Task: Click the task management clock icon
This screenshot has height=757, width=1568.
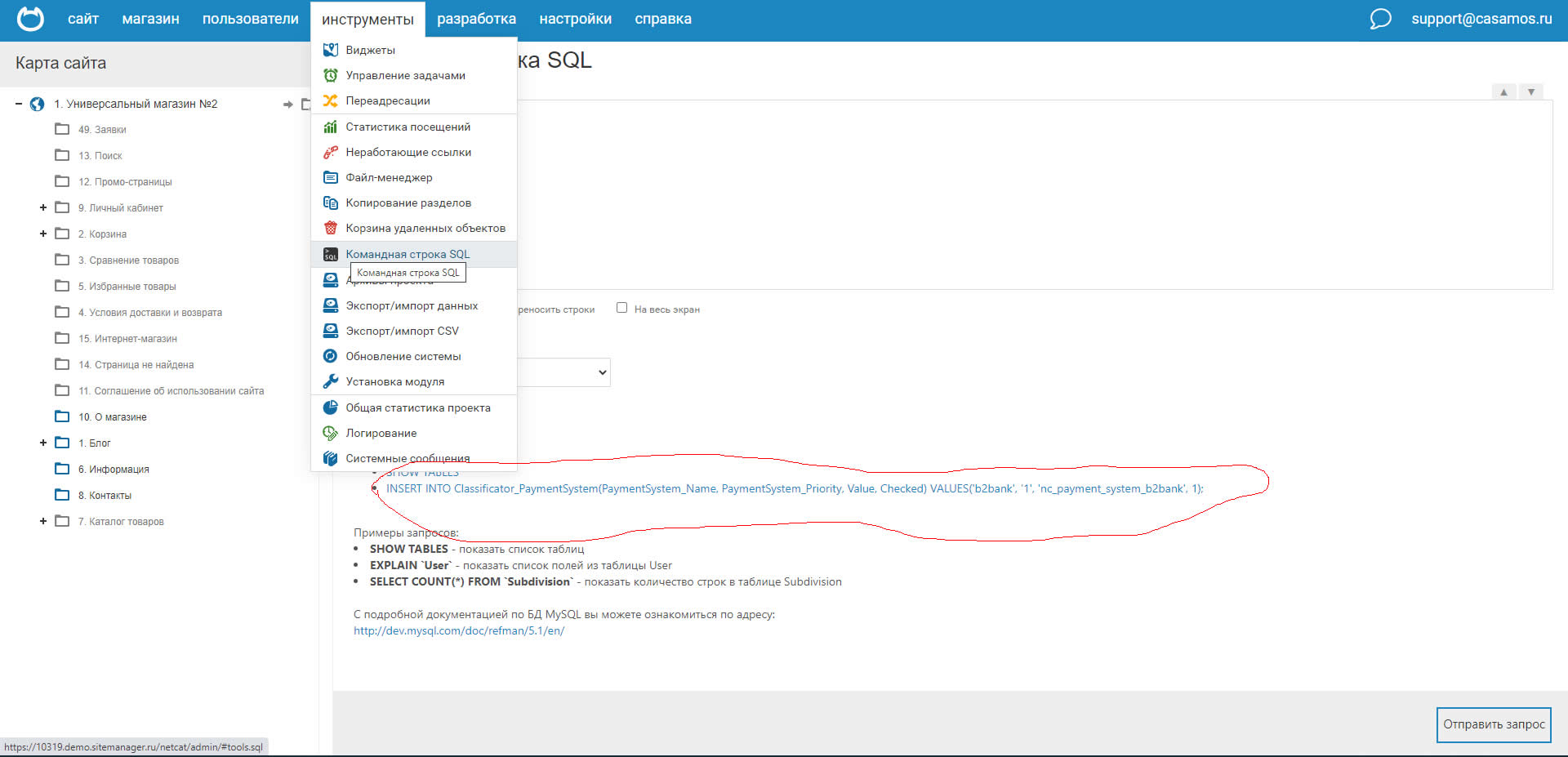Action: pyautogui.click(x=330, y=75)
